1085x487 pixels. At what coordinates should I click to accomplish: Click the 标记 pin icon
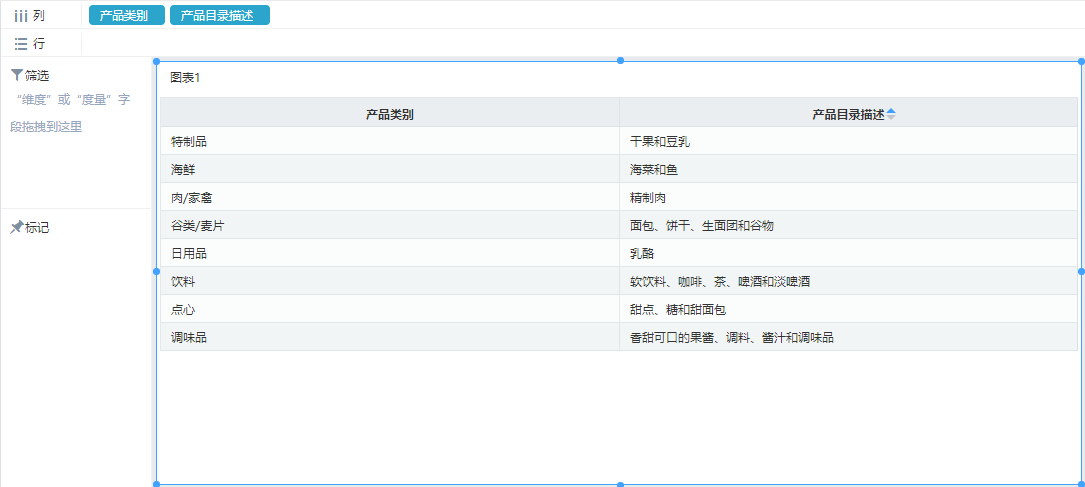(x=17, y=228)
